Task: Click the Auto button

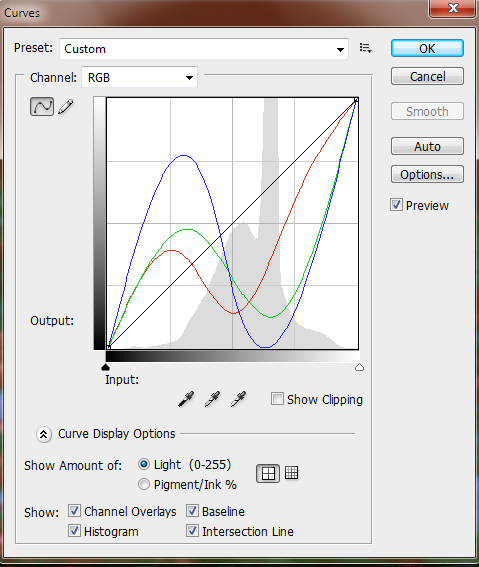Action: coord(427,146)
